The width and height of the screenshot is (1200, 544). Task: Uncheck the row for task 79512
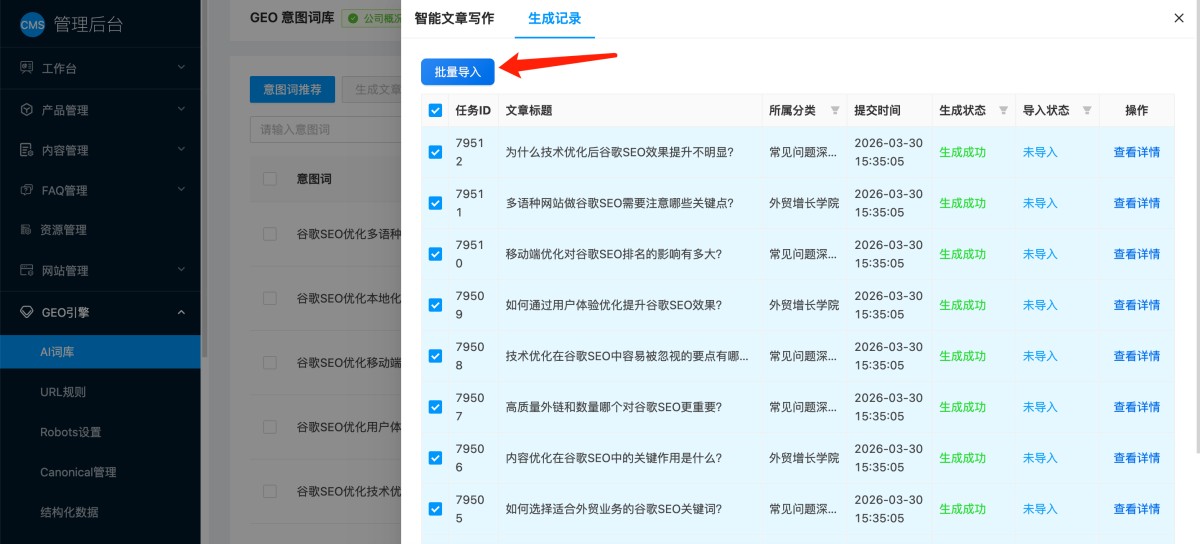pyautogui.click(x=435, y=152)
